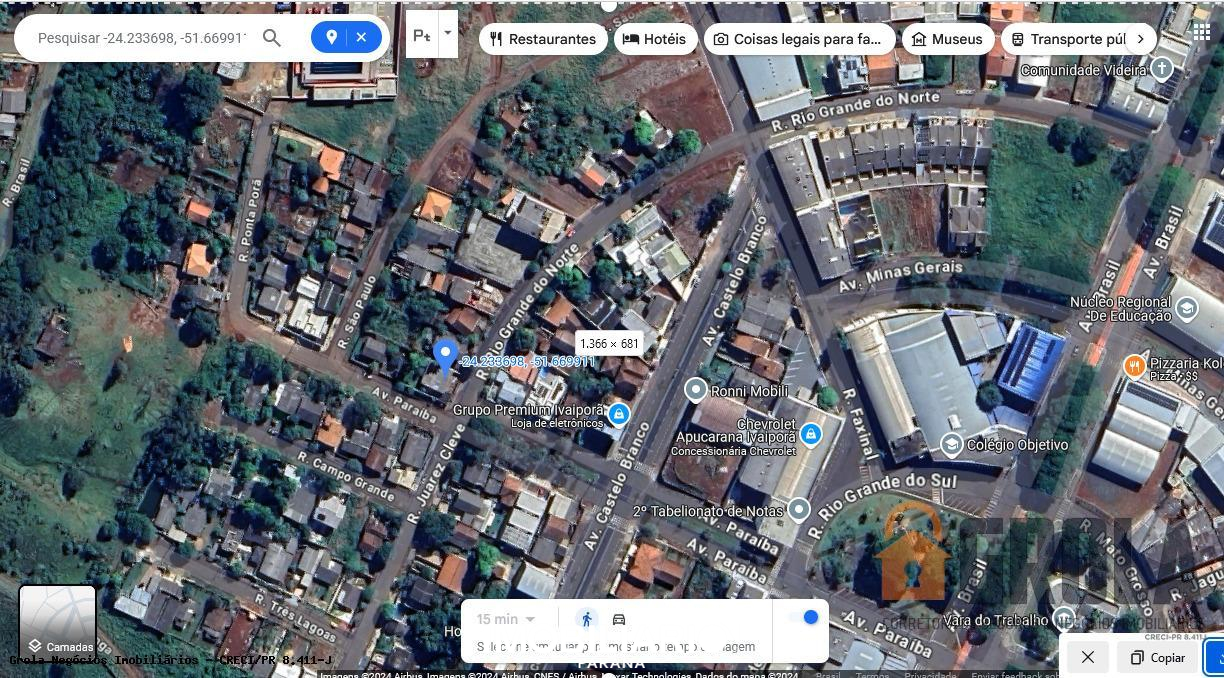This screenshot has width=1224, height=678.
Task: Select the walking travel mode icon
Action: (587, 618)
